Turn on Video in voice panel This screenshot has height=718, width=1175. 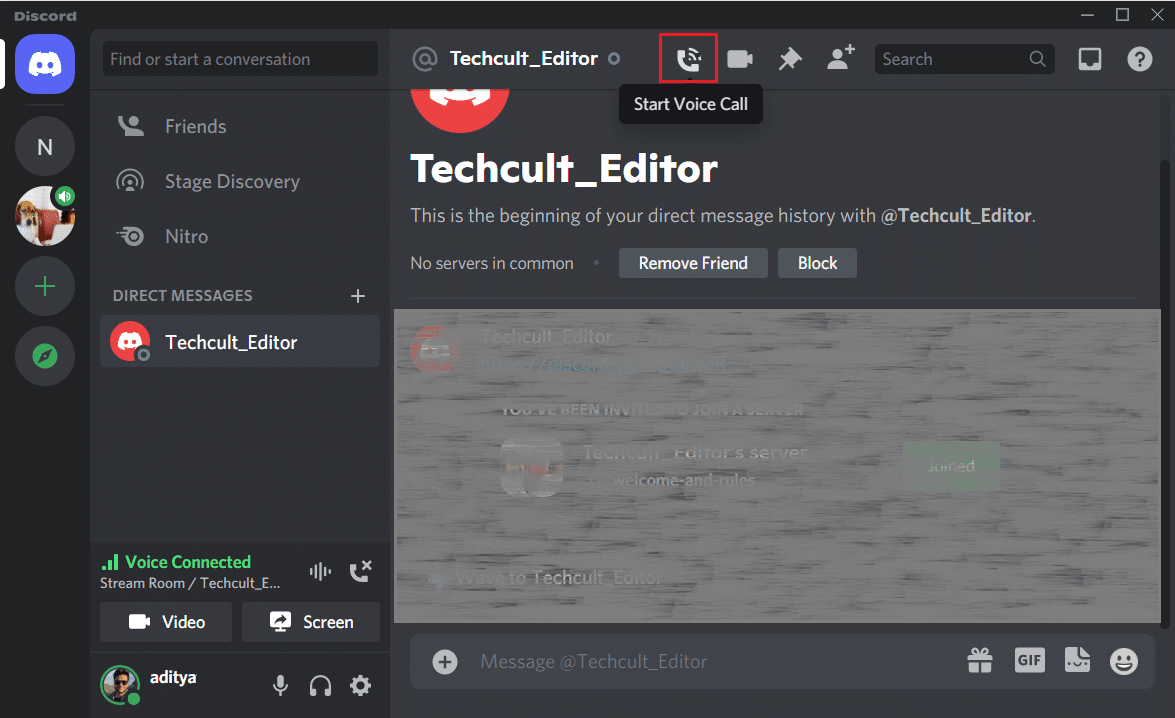coord(166,622)
